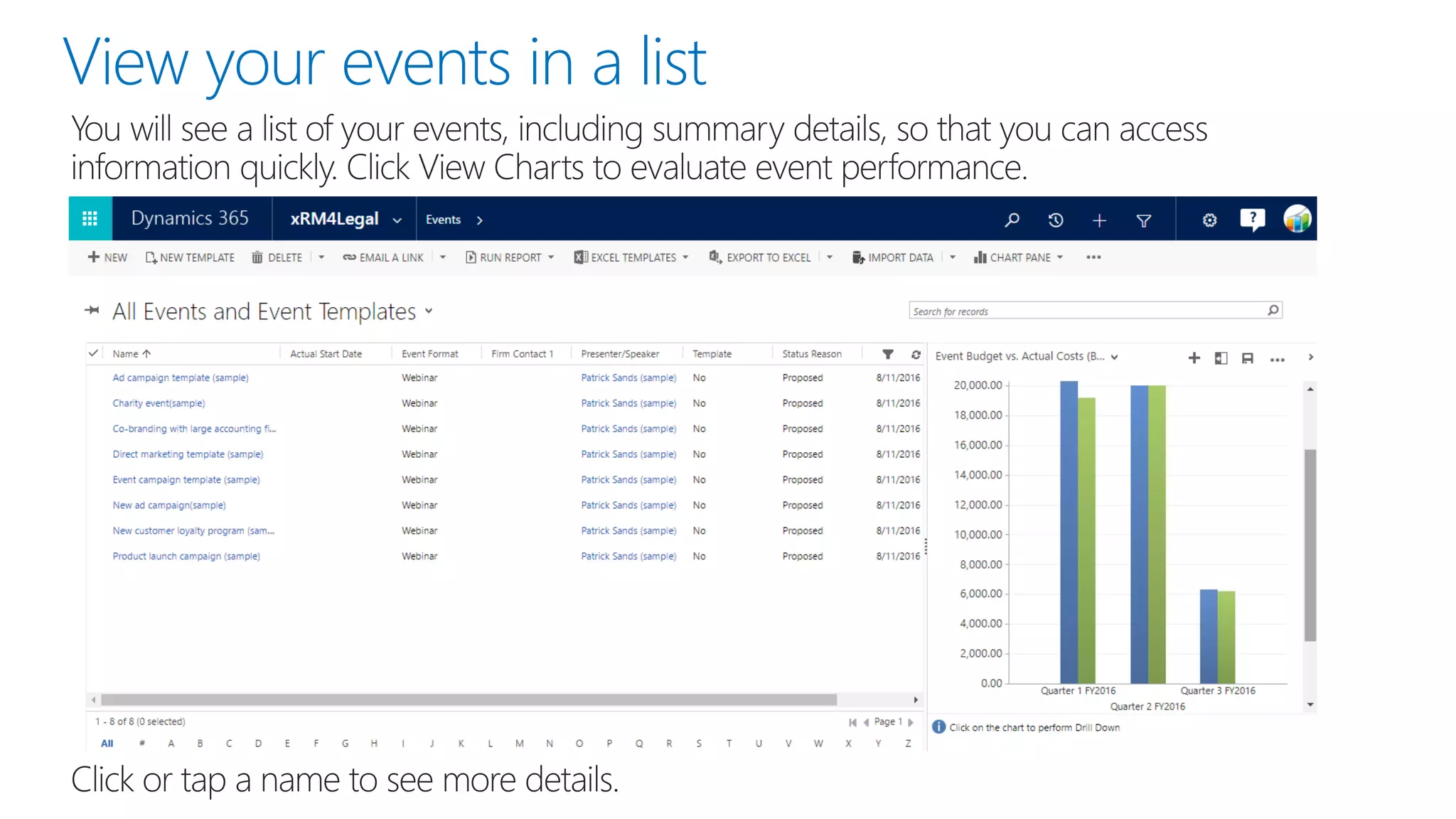Open more commands ellipsis in command bar

(x=1093, y=257)
